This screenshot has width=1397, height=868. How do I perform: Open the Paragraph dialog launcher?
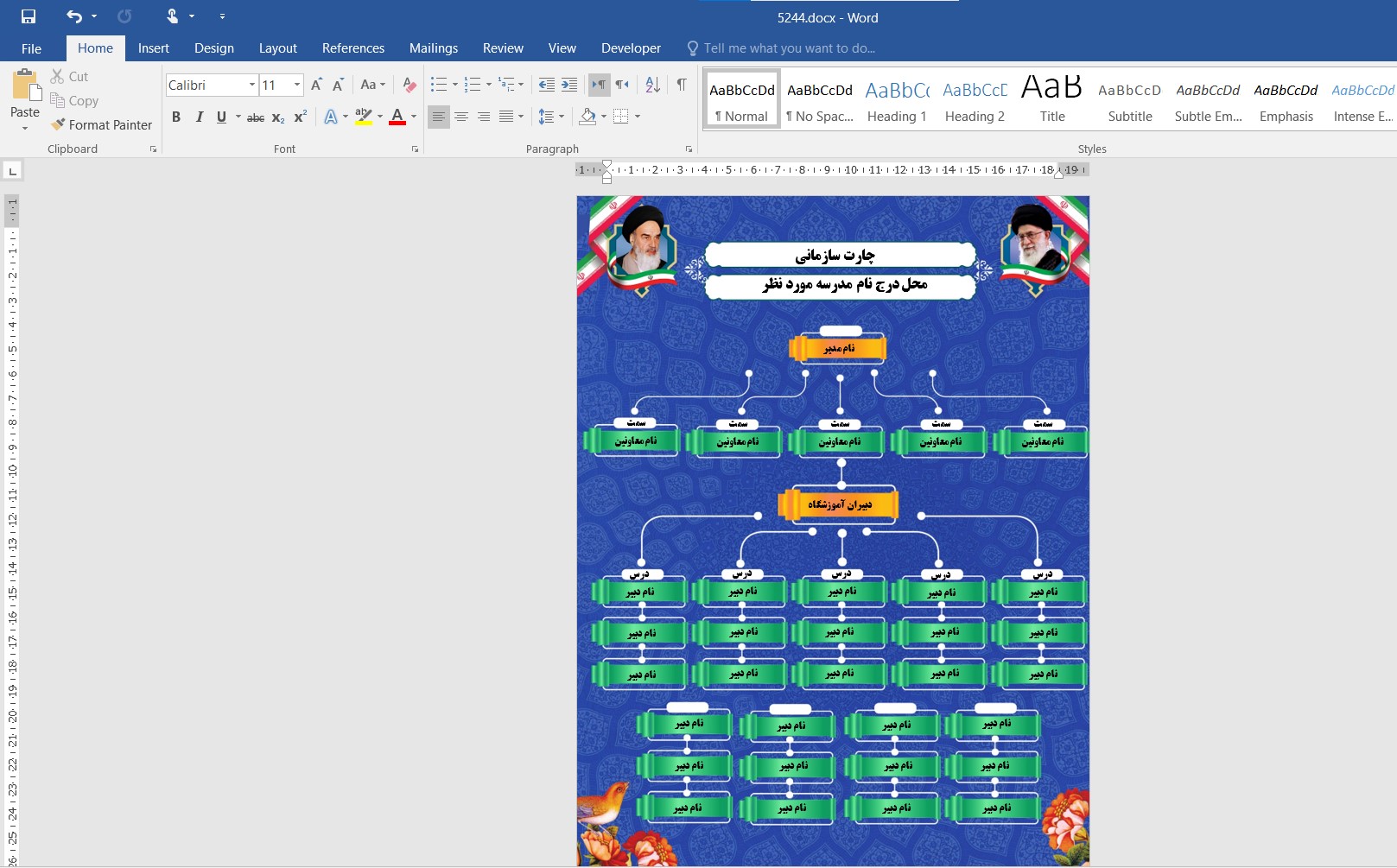click(x=689, y=149)
